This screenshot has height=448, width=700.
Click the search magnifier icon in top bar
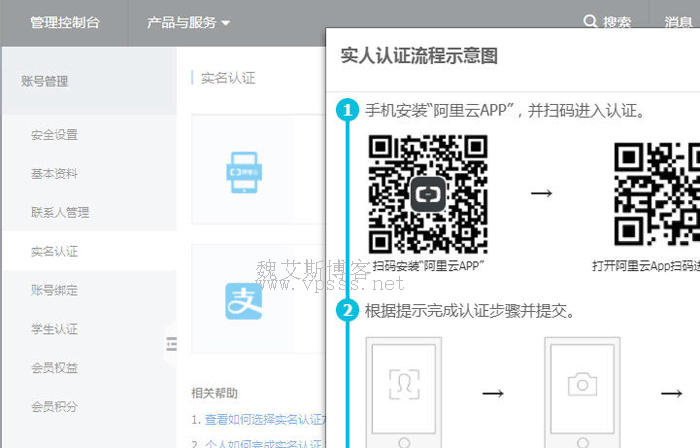591,22
